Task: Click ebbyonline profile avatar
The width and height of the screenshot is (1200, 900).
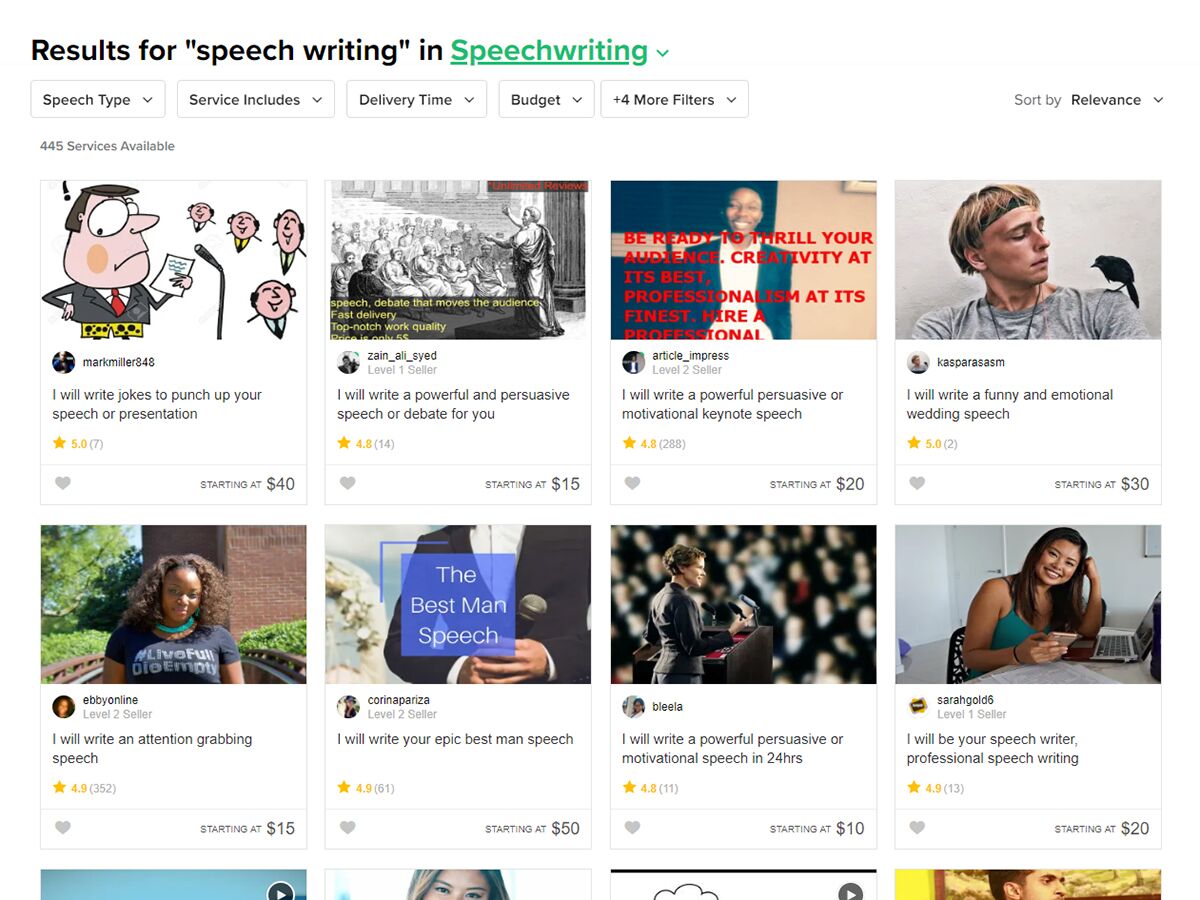Action: coord(64,707)
